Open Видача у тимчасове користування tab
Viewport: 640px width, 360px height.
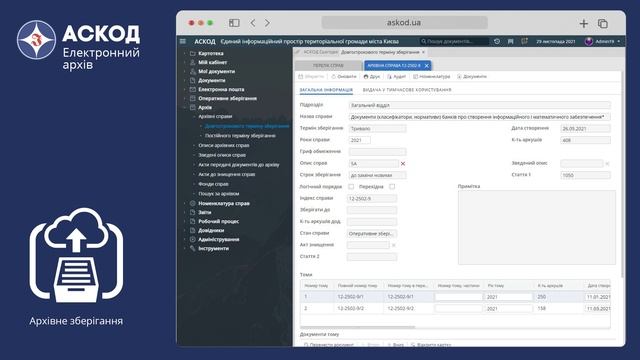407,90
